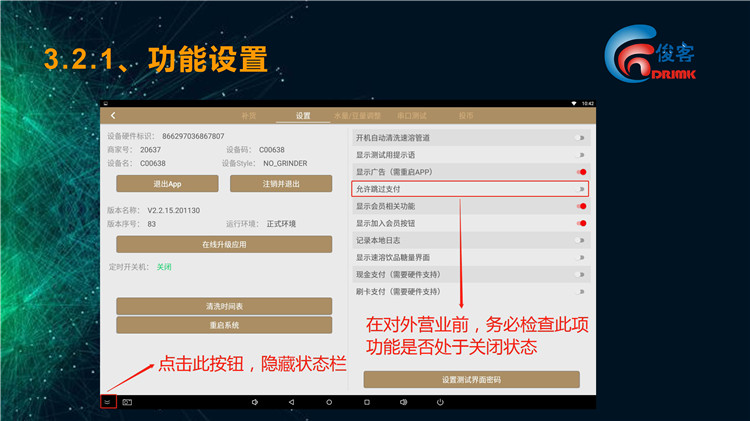This screenshot has width=750, height=421.
Task: Toggle the 允许跳过支付 switch
Action: [580, 189]
